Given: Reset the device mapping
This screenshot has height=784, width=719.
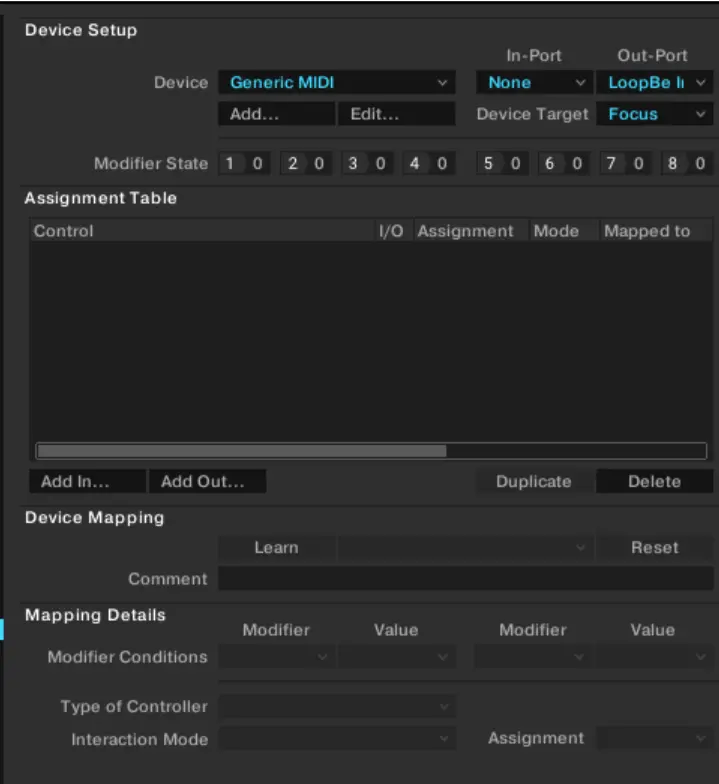Looking at the screenshot, I should 654,548.
